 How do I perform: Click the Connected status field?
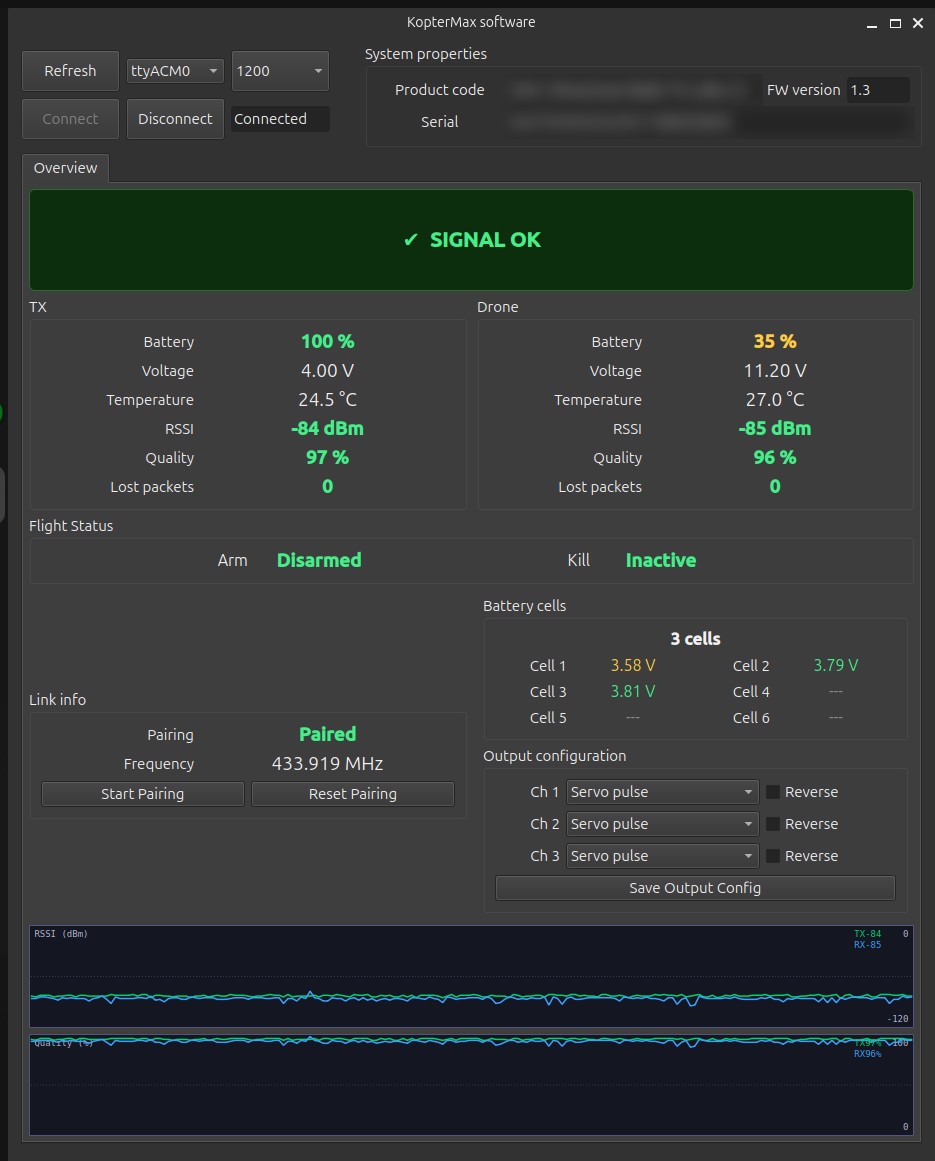[x=280, y=119]
